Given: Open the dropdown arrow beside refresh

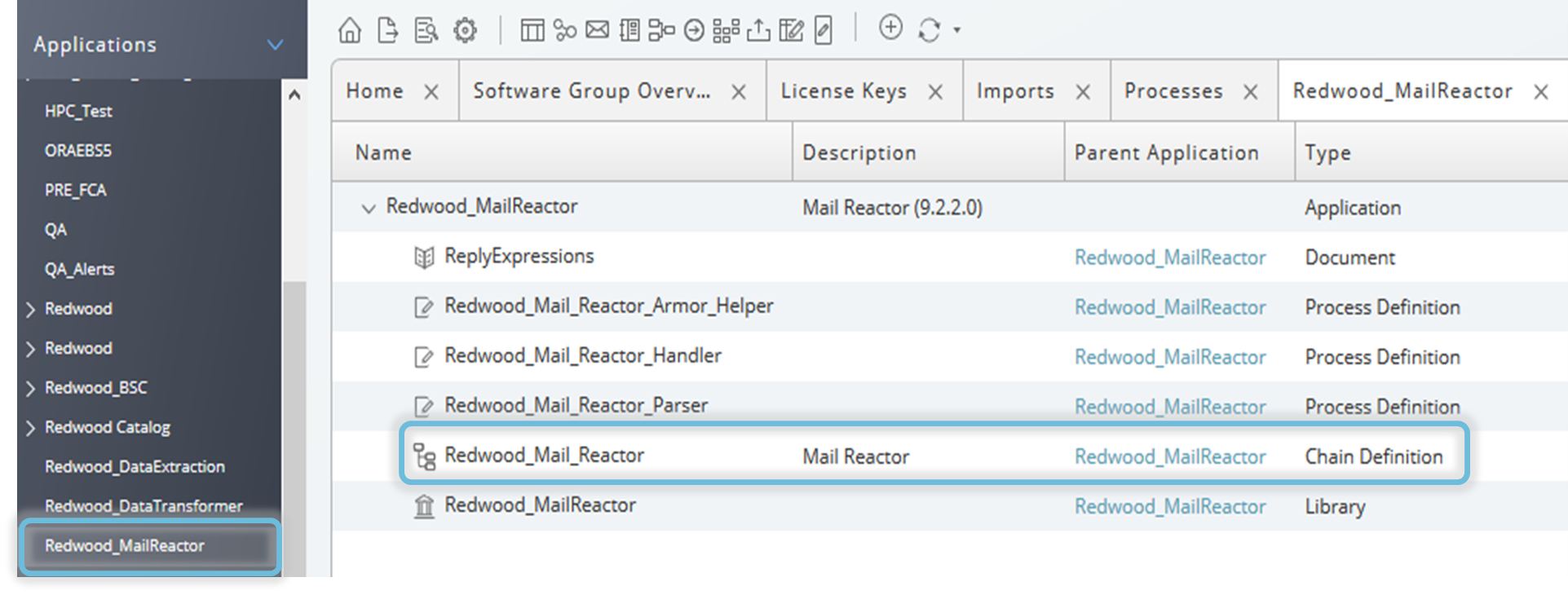Looking at the screenshot, I should coord(957,30).
